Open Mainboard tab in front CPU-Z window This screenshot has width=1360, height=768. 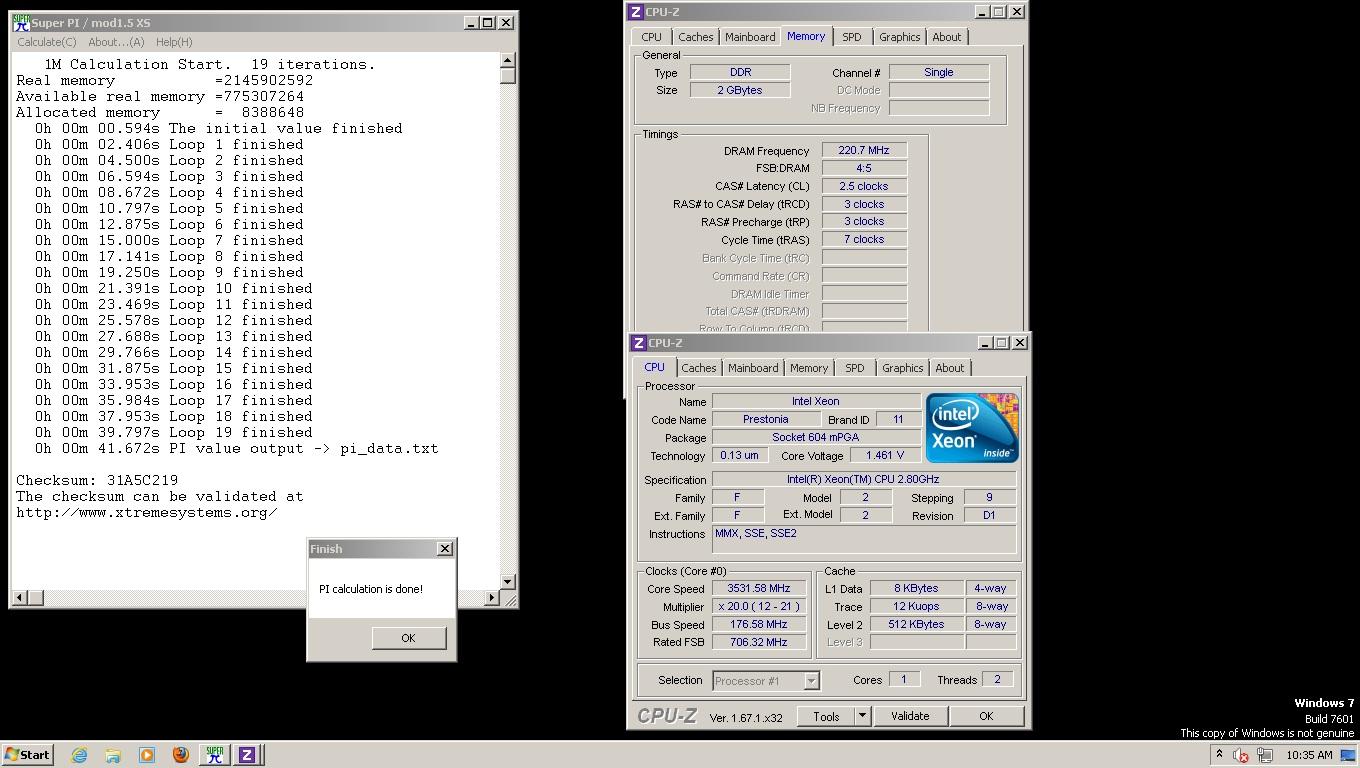click(753, 368)
